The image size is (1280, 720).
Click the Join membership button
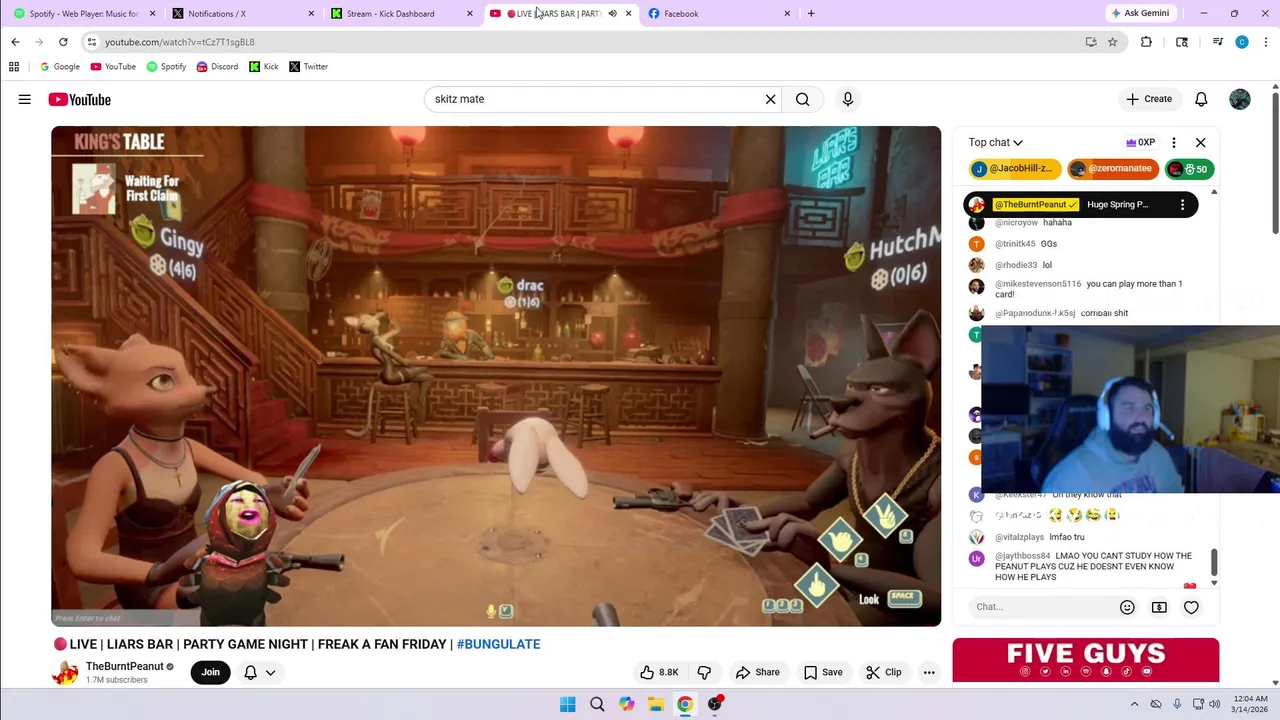click(x=210, y=672)
